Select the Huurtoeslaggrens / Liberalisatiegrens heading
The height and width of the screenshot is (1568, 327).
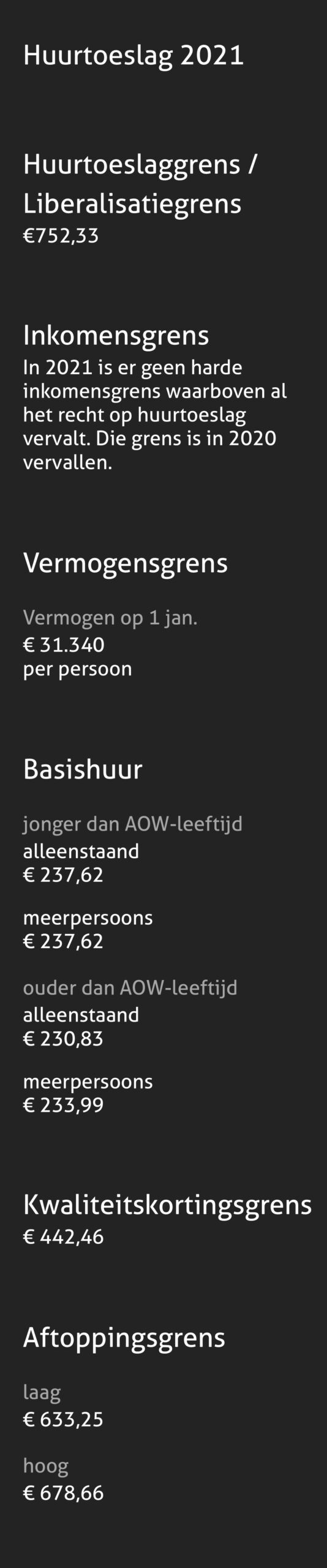140,184
